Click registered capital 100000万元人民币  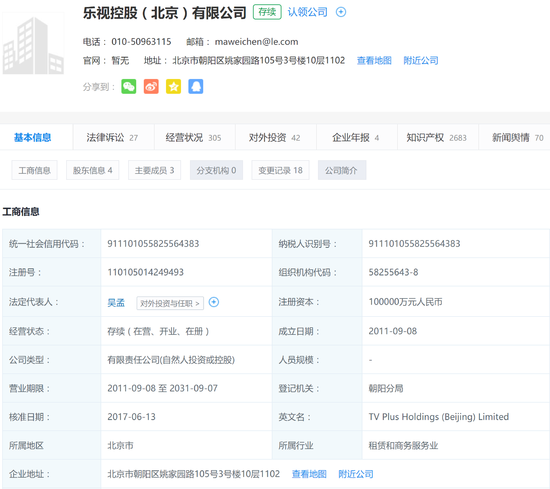coord(405,302)
